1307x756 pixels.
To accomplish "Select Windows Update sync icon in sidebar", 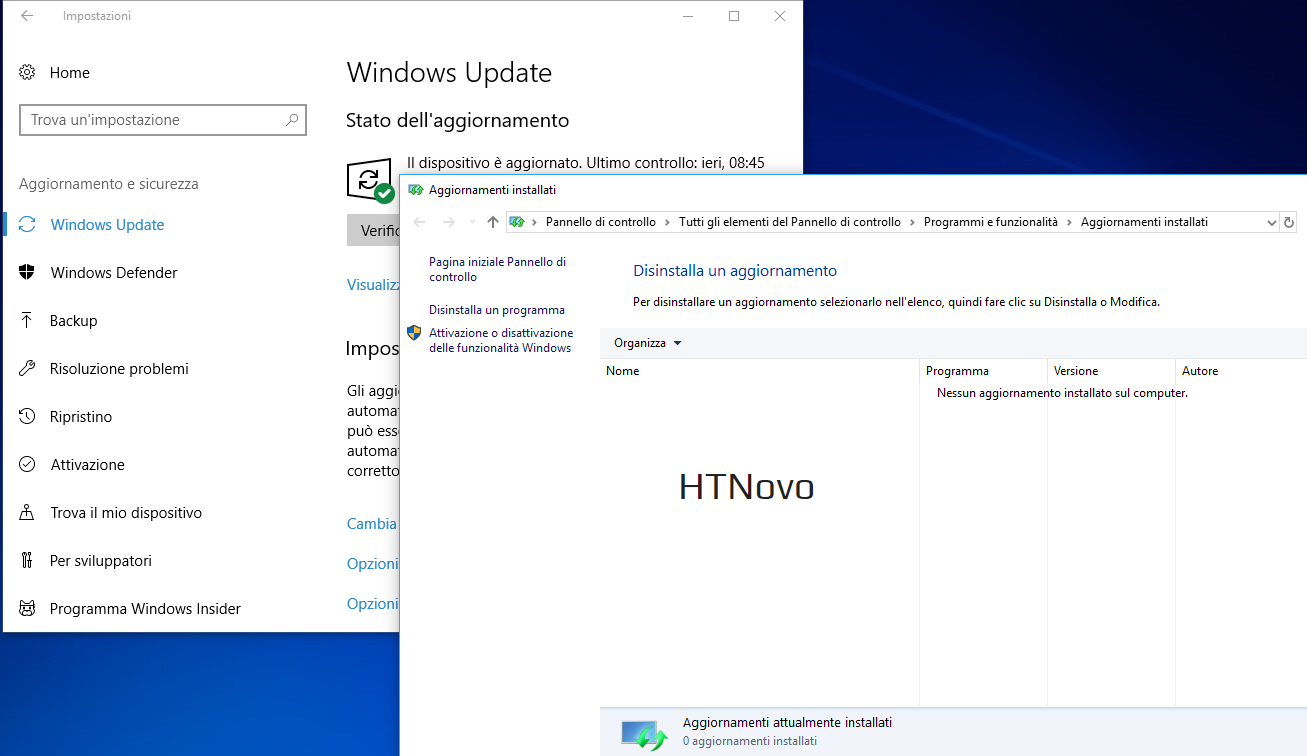I will click(28, 224).
